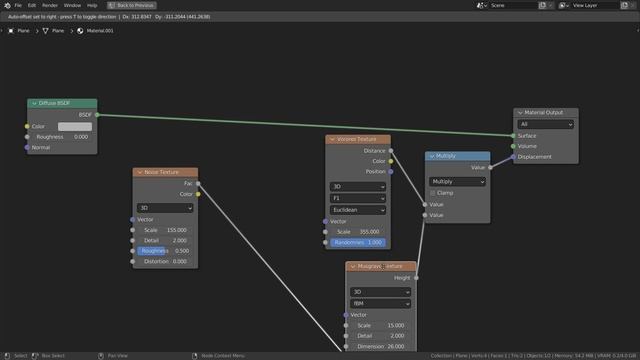This screenshot has height=360, width=640.
Task: Click the Multiply node Value output socket
Action: (490, 167)
